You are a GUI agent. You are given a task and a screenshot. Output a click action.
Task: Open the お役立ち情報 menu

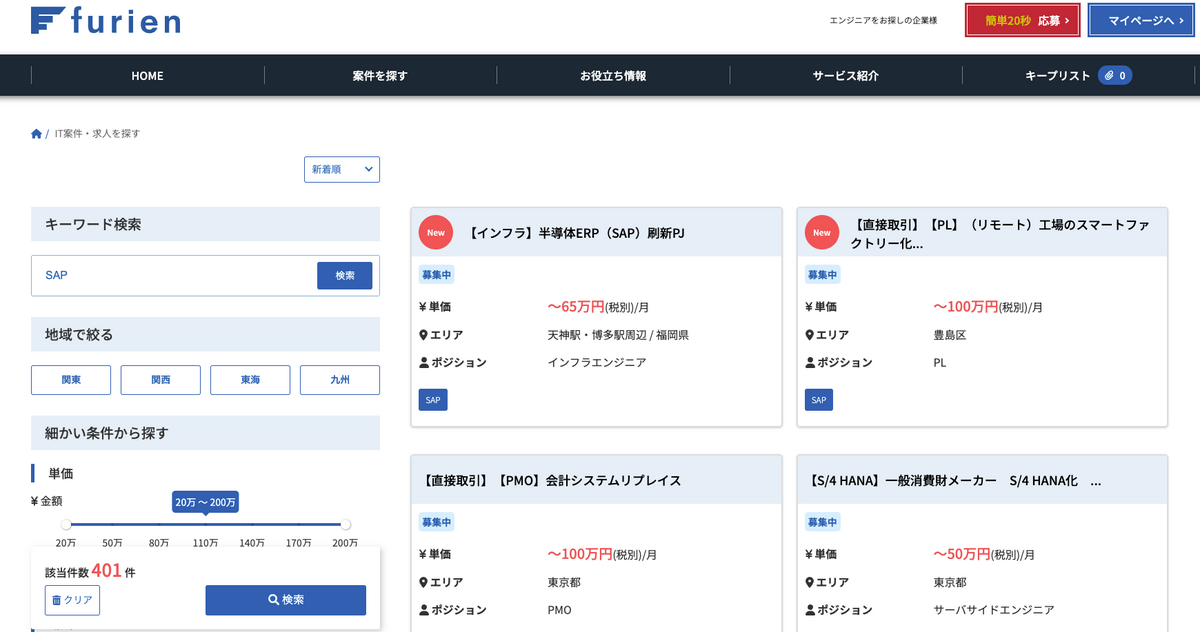coord(613,76)
